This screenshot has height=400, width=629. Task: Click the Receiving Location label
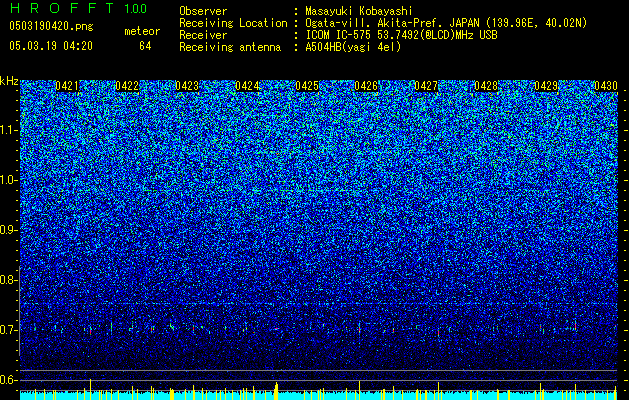tap(233, 23)
